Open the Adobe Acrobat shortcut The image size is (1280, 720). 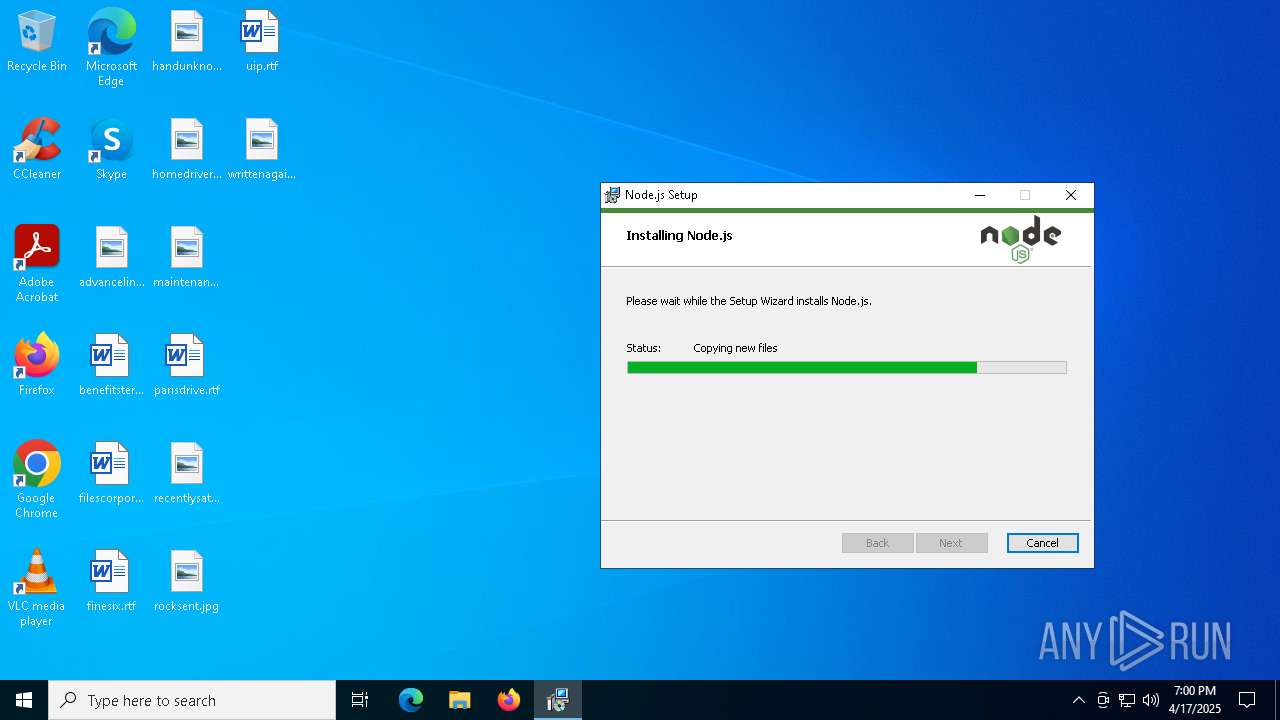(x=37, y=264)
